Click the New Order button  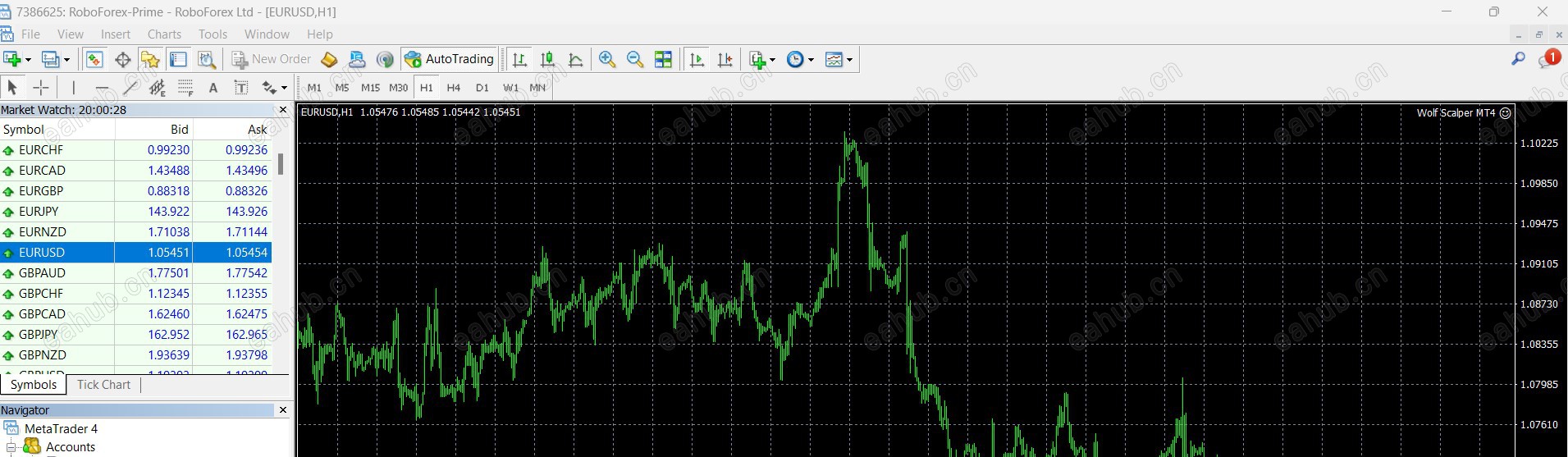coord(272,59)
